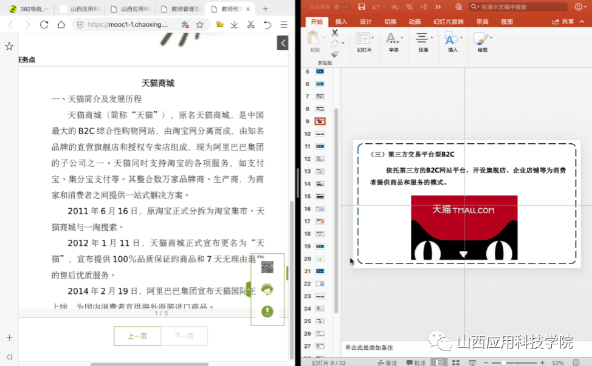Image resolution: width=592 pixels, height=366 pixels.
Task: Bookmark page with address bar star
Action: tap(200, 25)
